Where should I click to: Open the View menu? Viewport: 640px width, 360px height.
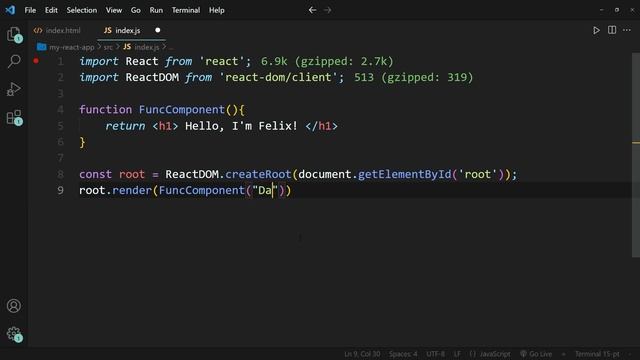click(114, 10)
